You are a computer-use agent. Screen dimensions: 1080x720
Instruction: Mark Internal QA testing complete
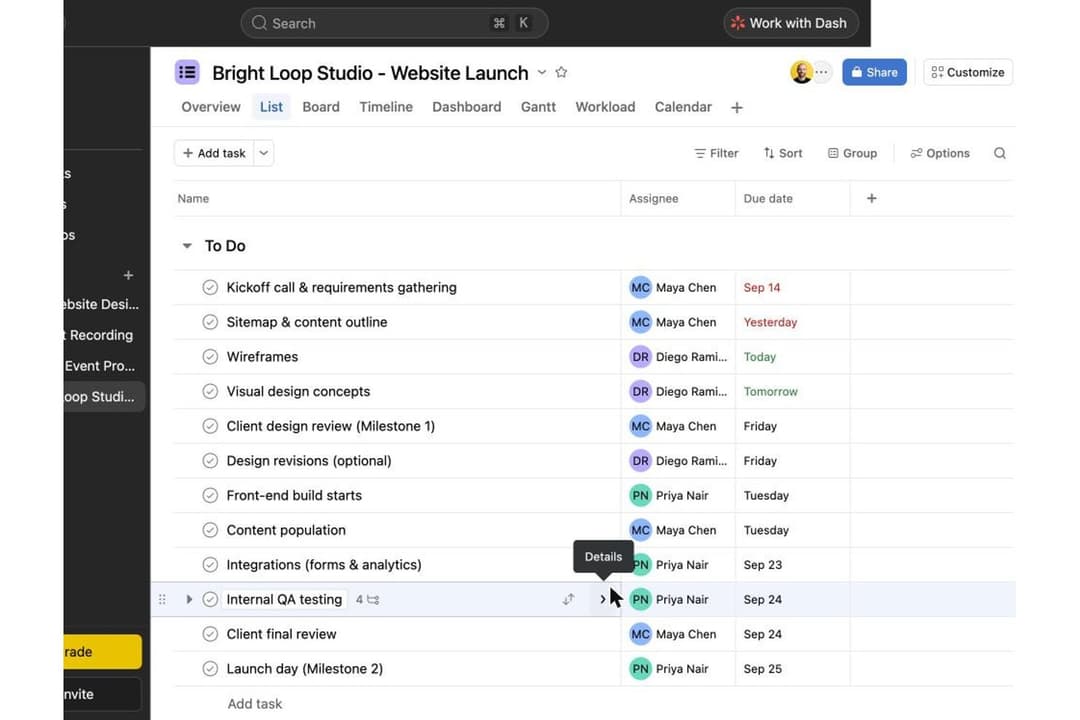pos(210,599)
